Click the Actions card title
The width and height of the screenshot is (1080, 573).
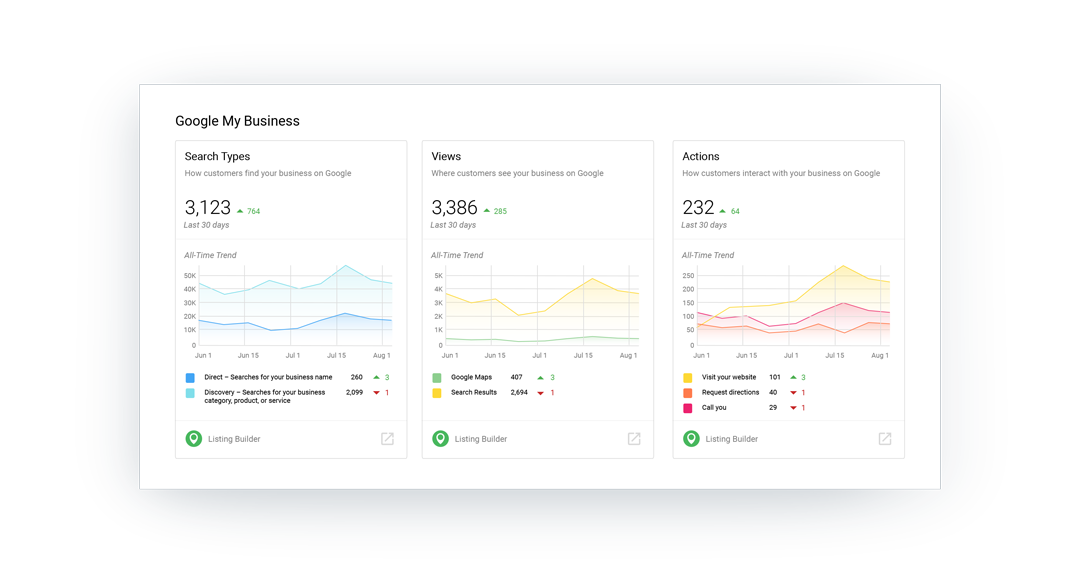click(x=700, y=156)
